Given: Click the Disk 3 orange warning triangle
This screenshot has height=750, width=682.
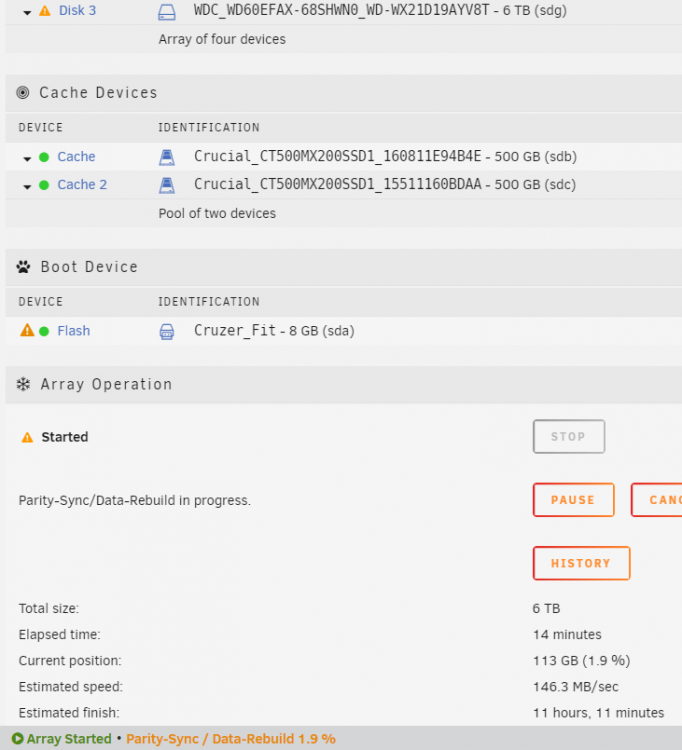Looking at the screenshot, I should click(x=44, y=11).
